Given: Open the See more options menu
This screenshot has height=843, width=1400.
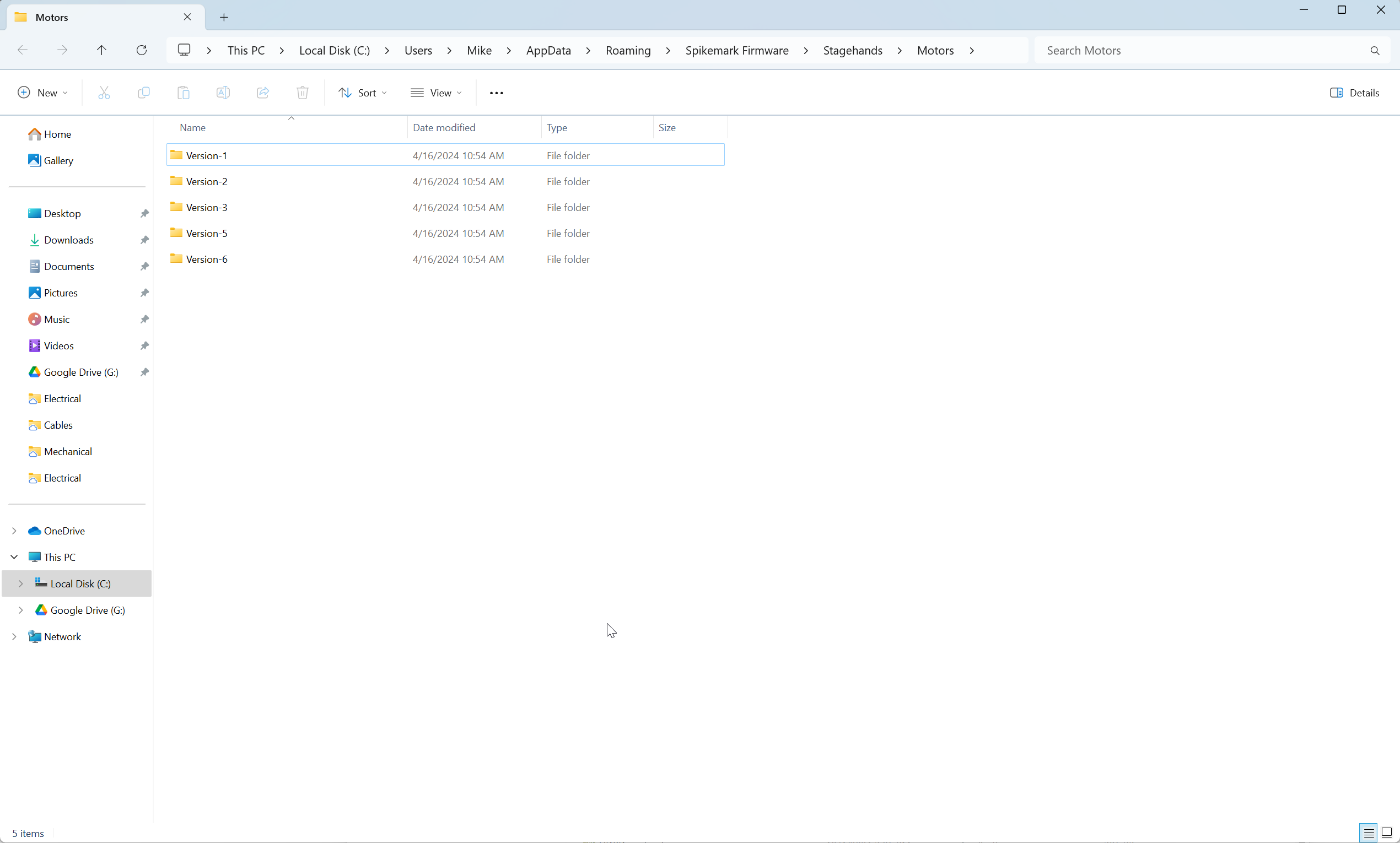Looking at the screenshot, I should (496, 93).
